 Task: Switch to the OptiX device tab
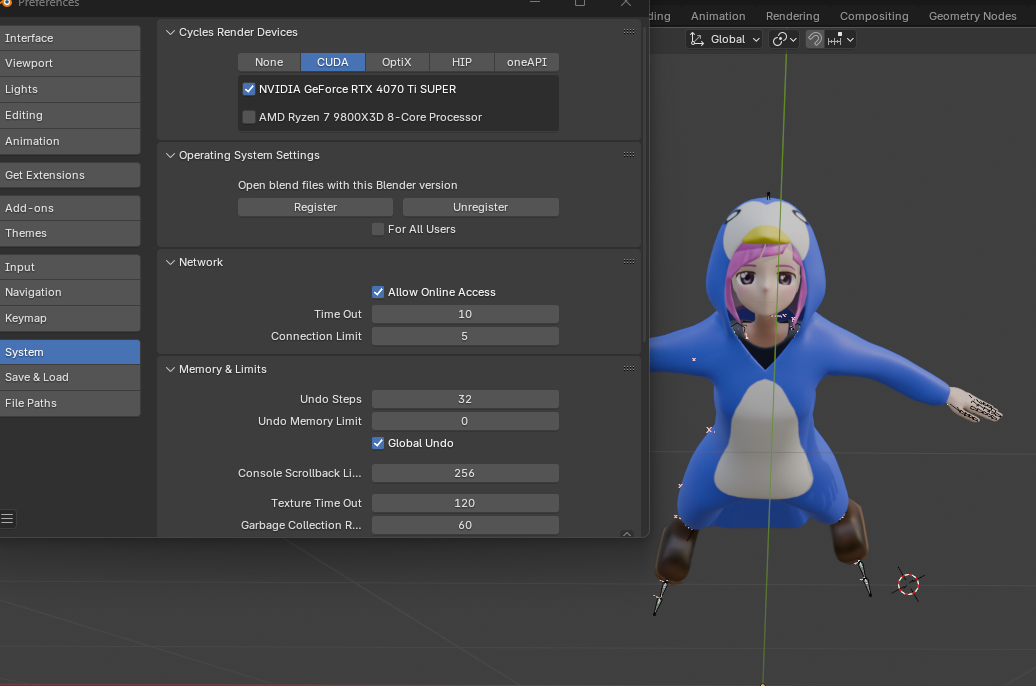(397, 62)
